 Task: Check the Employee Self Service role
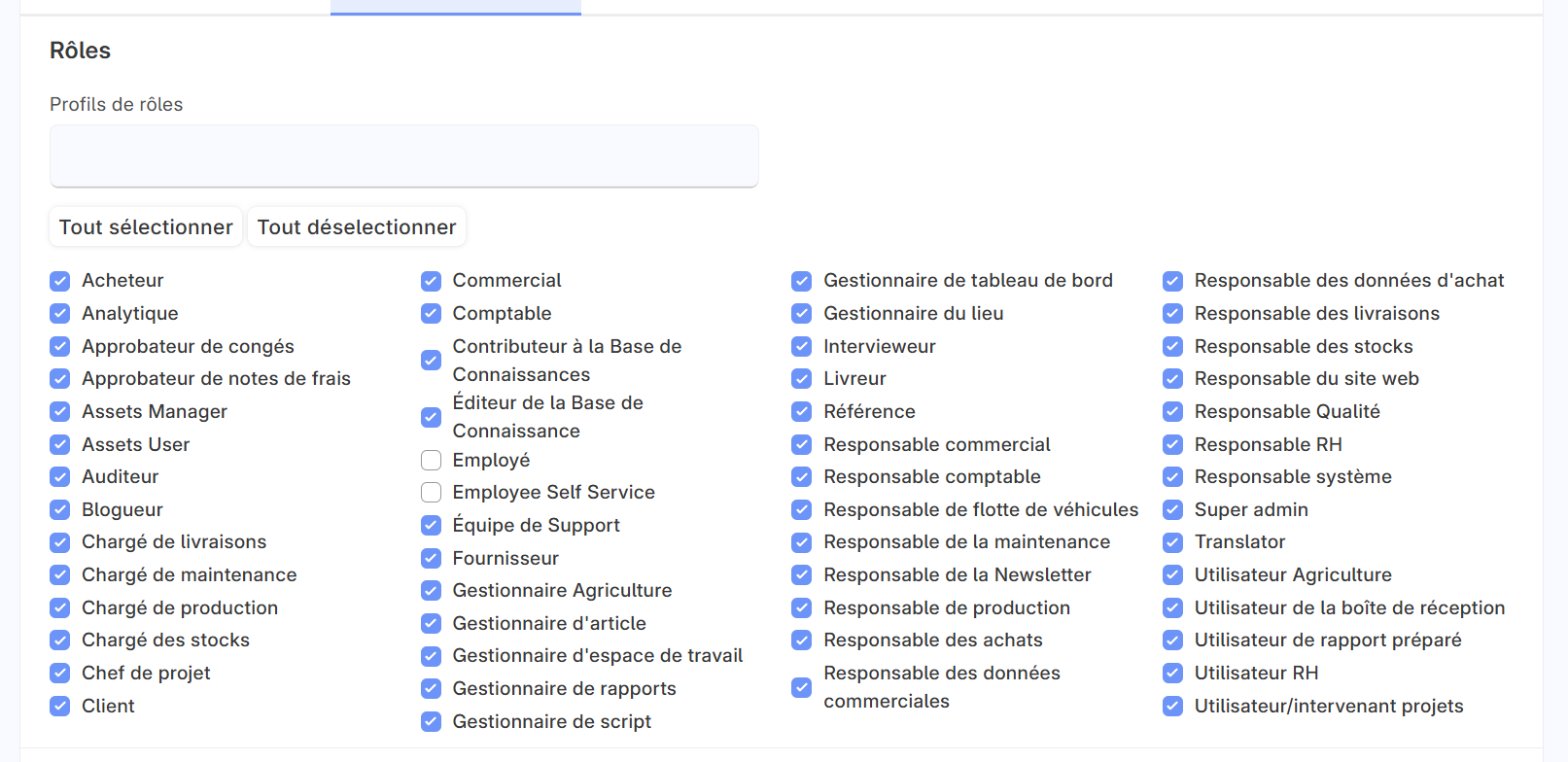(431, 493)
